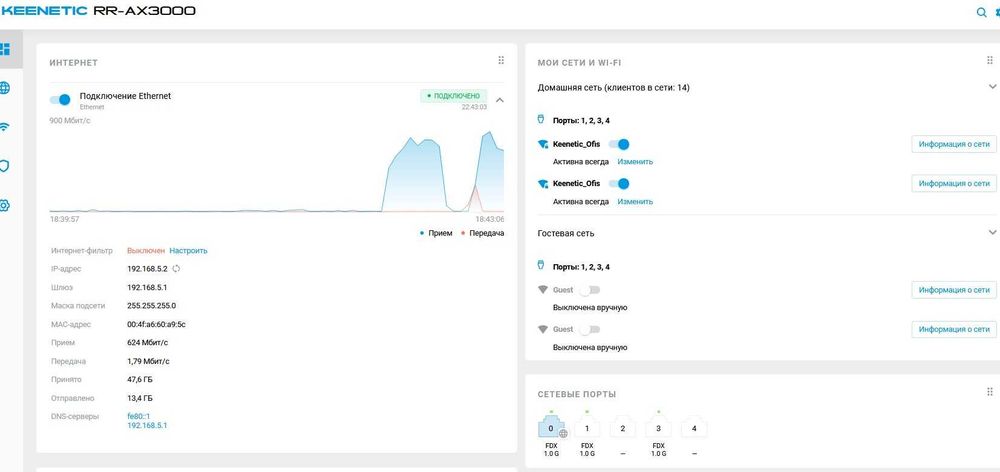Viewport: 1000px width, 472px height.
Task: Click Изменить under first Keenetic_Ofis
Action: [x=635, y=162]
